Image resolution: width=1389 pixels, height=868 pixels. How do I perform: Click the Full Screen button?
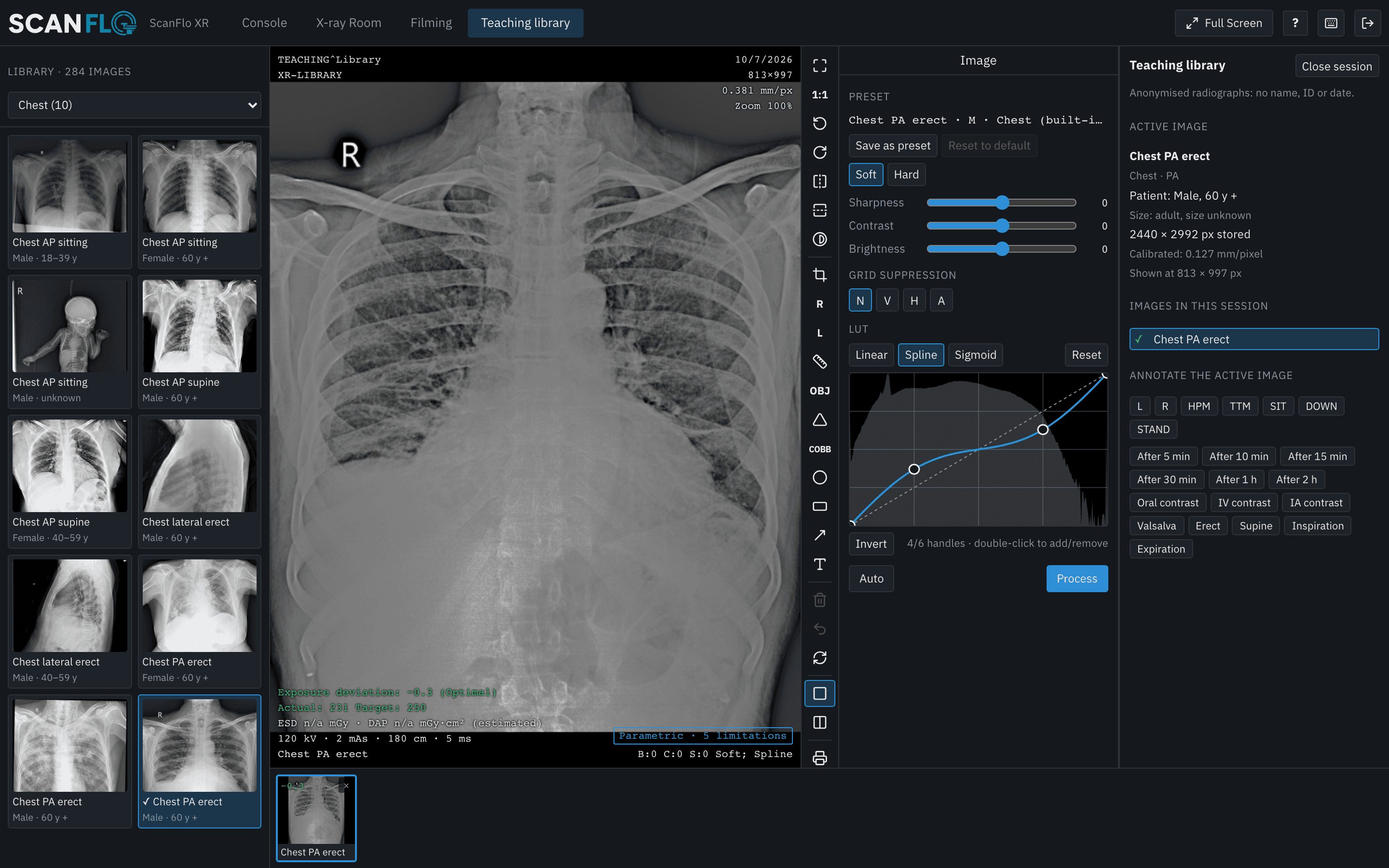(1223, 23)
